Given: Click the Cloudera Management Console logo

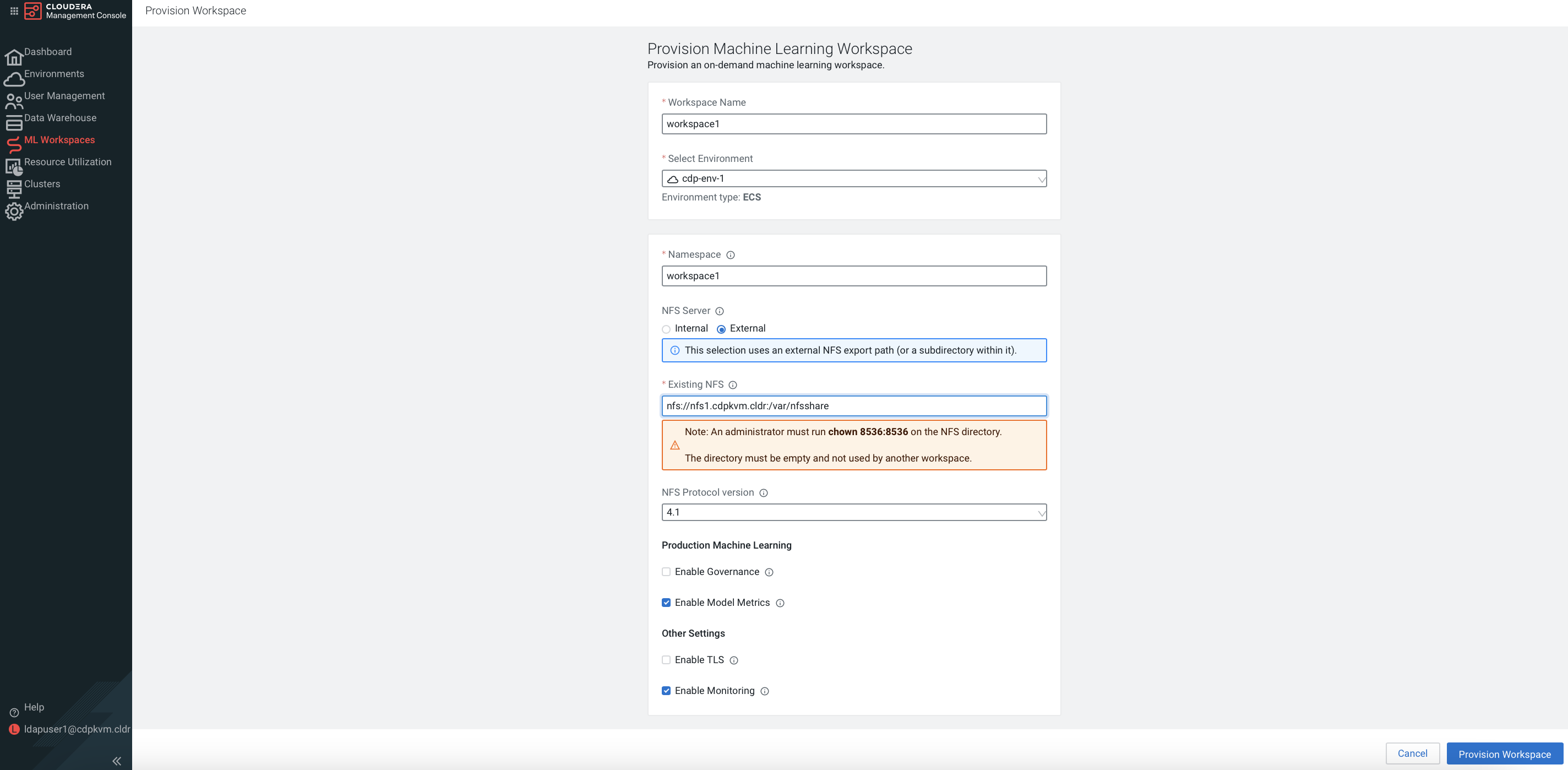Looking at the screenshot, I should coord(33,11).
